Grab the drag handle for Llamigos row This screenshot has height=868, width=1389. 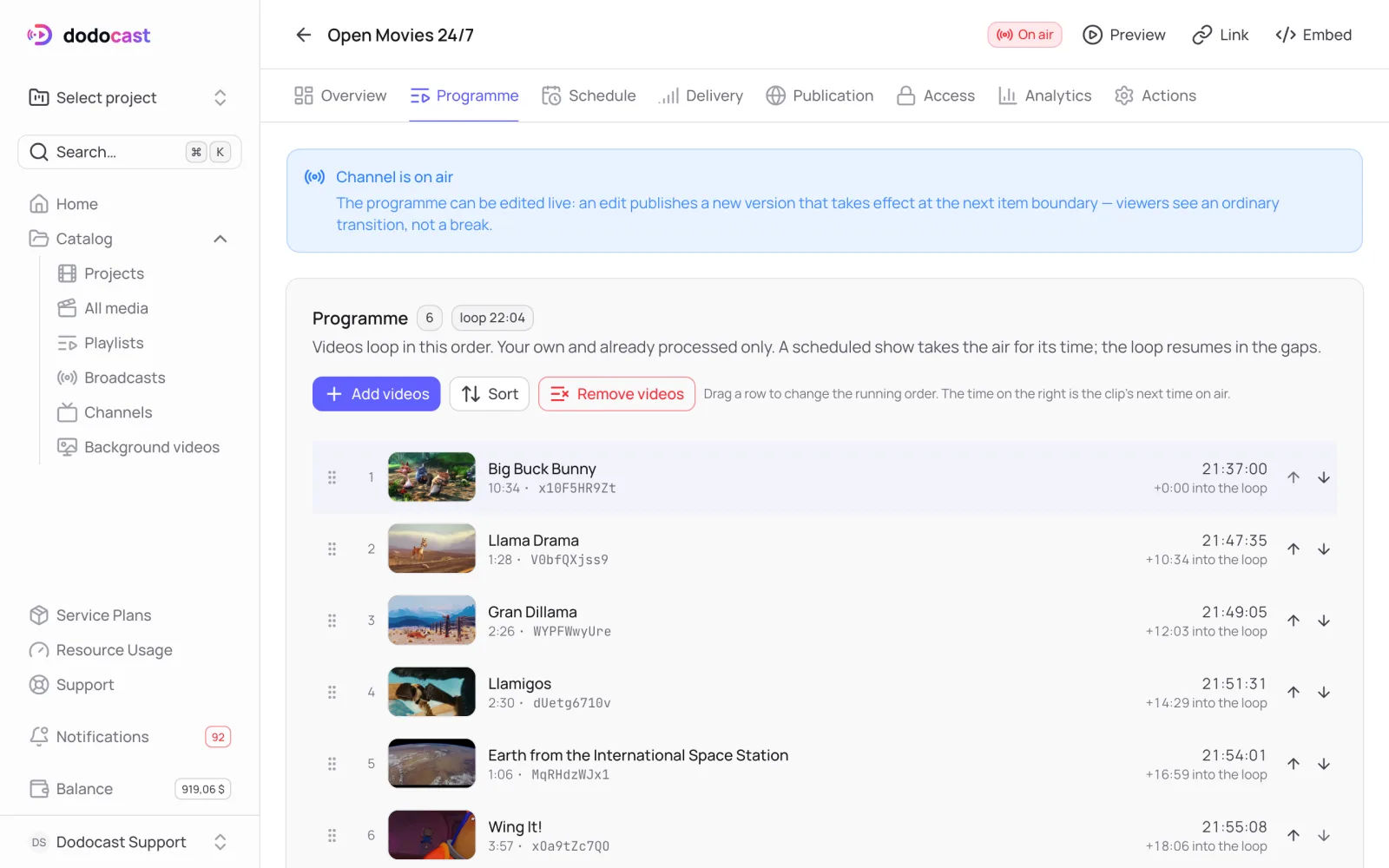click(x=332, y=693)
